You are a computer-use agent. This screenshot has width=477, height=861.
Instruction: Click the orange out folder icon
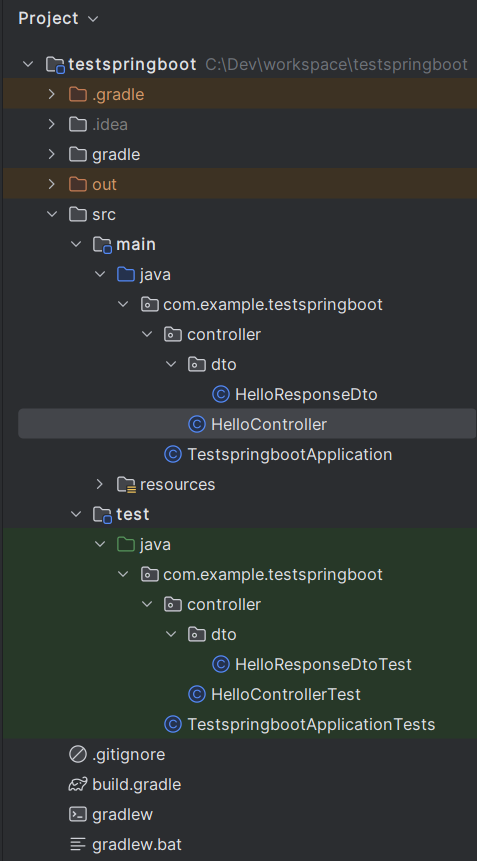pyautogui.click(x=78, y=184)
